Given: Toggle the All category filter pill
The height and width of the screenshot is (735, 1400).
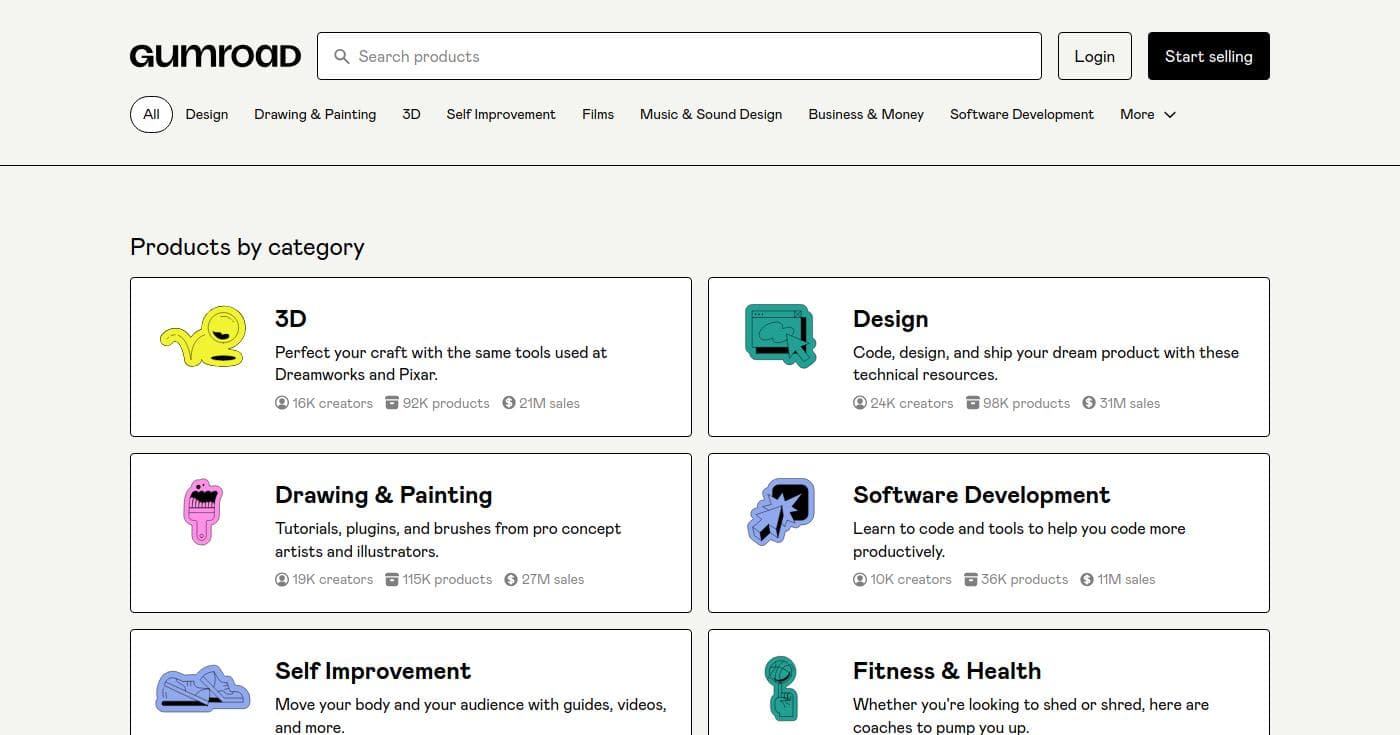Looking at the screenshot, I should tap(150, 114).
